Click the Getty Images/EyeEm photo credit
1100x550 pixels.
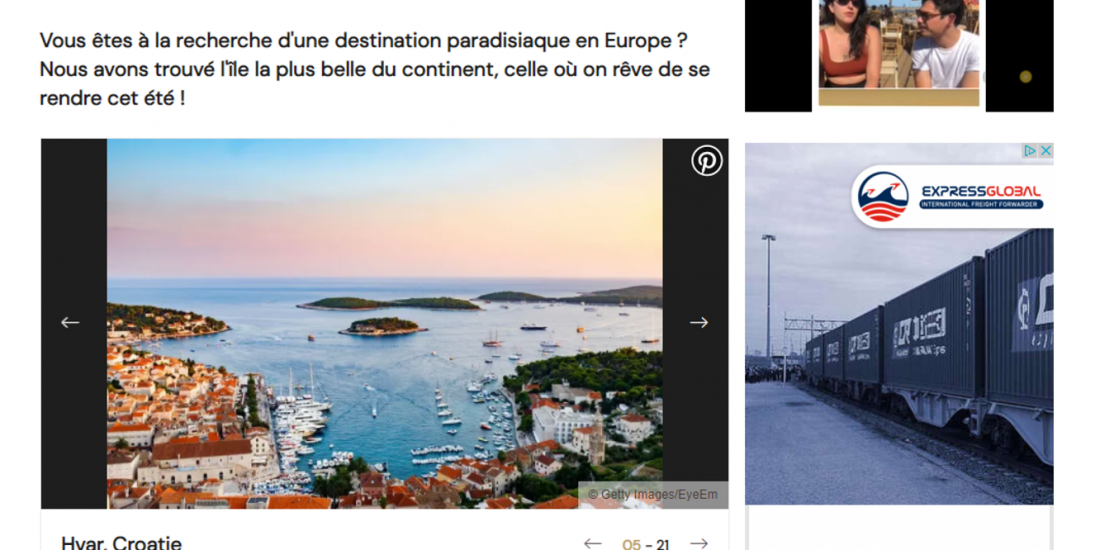click(652, 495)
